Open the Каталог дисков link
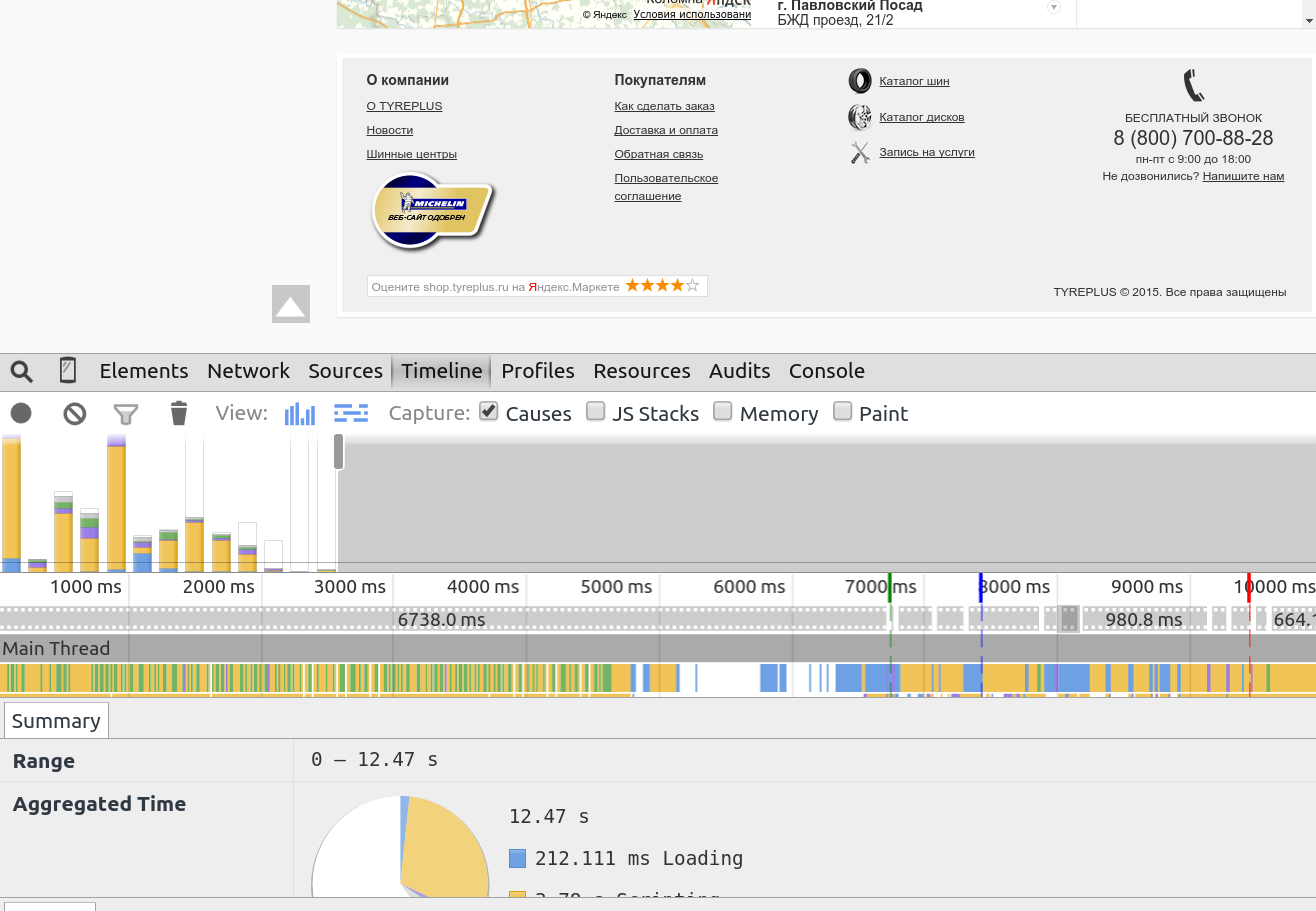The height and width of the screenshot is (911, 1316). 922,117
